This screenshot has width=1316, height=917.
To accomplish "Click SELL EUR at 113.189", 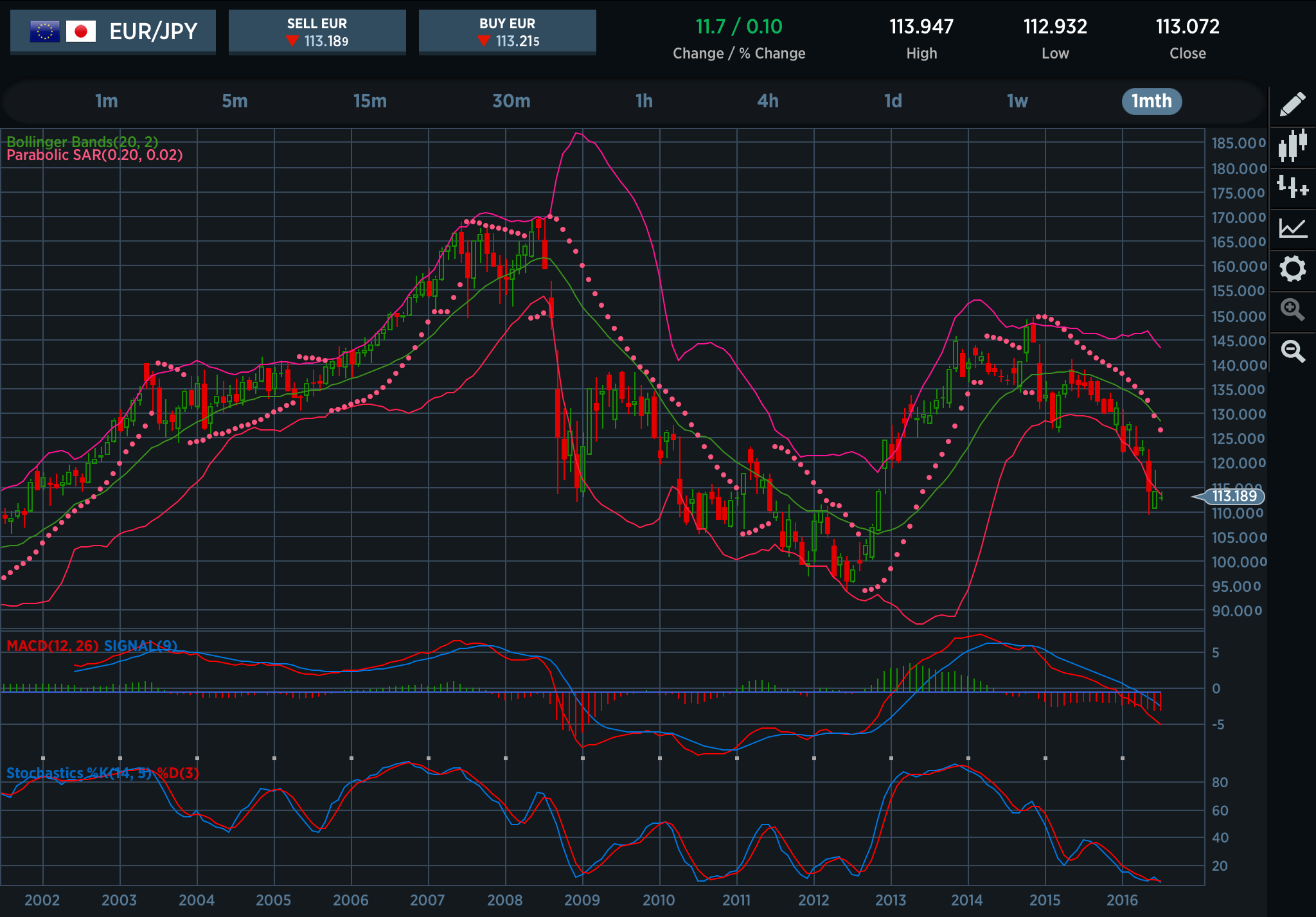I will click(317, 32).
